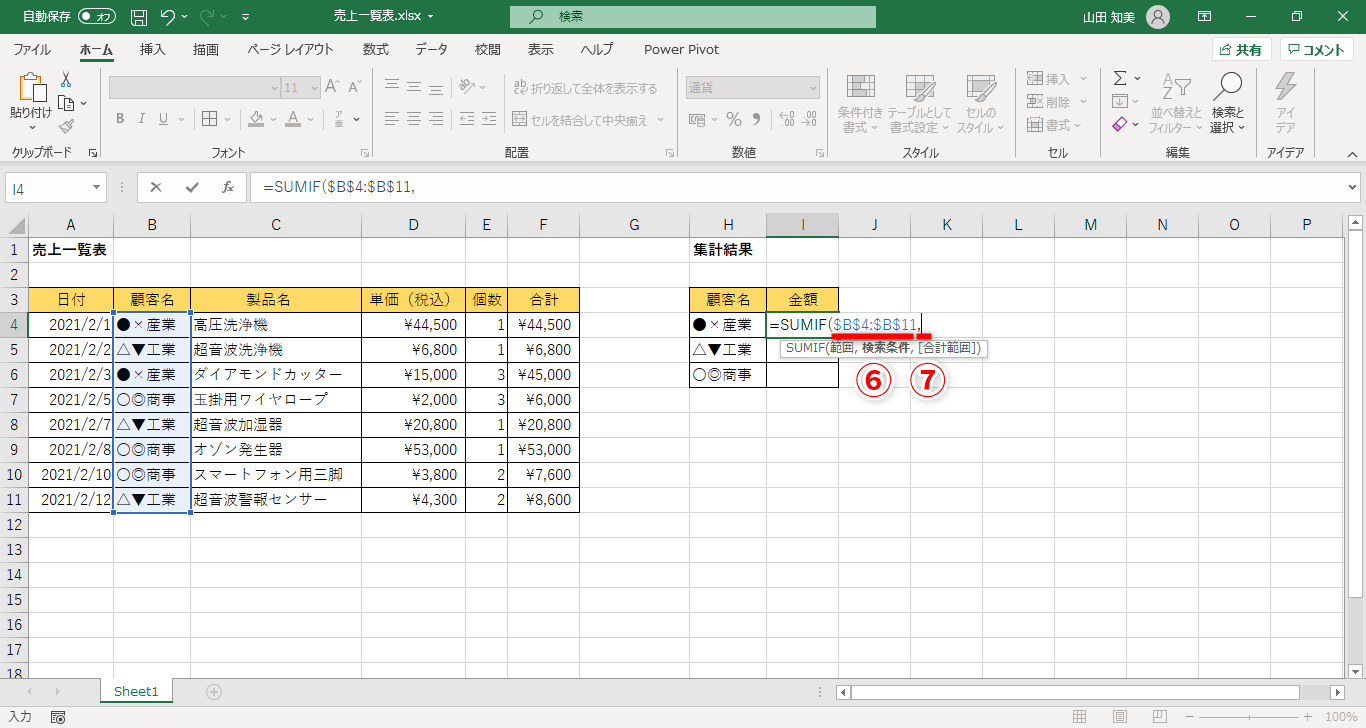Open the font size dropdown

click(312, 88)
